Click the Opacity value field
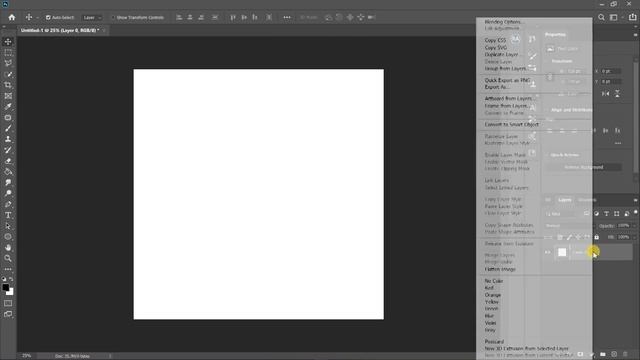 click(624, 225)
